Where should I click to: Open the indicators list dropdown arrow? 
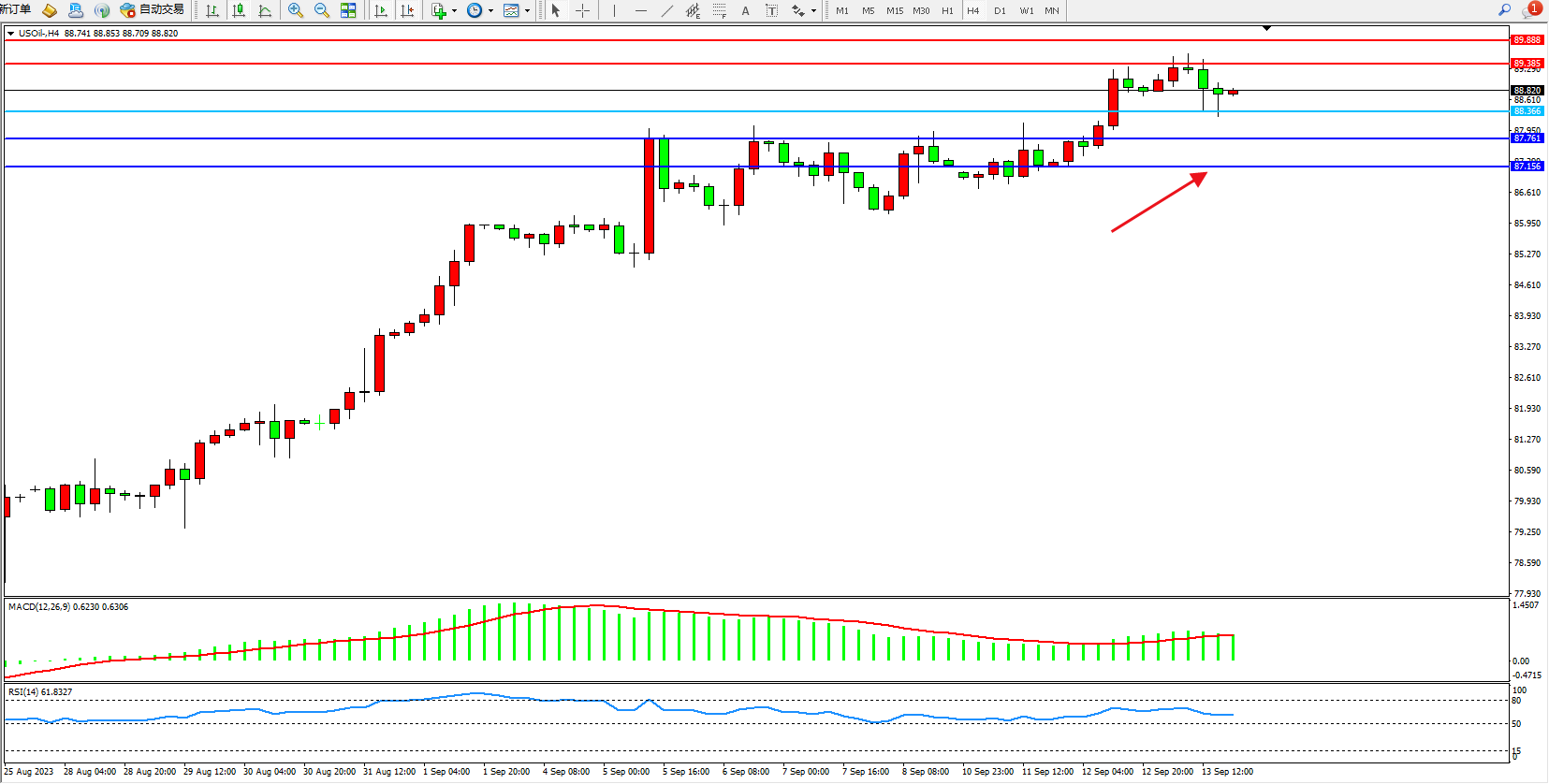(x=454, y=11)
